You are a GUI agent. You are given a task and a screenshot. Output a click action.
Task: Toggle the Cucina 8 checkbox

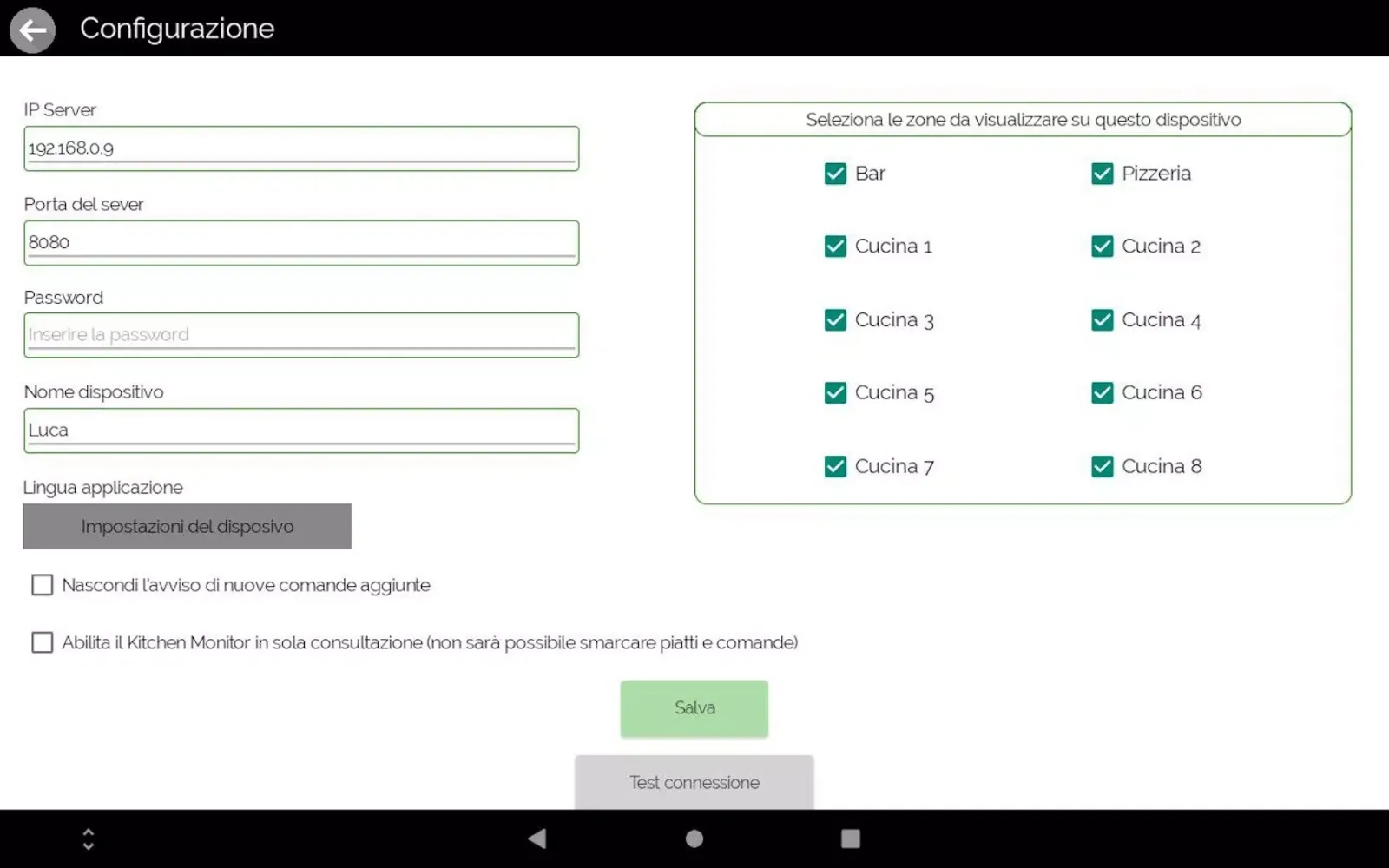point(1102,467)
